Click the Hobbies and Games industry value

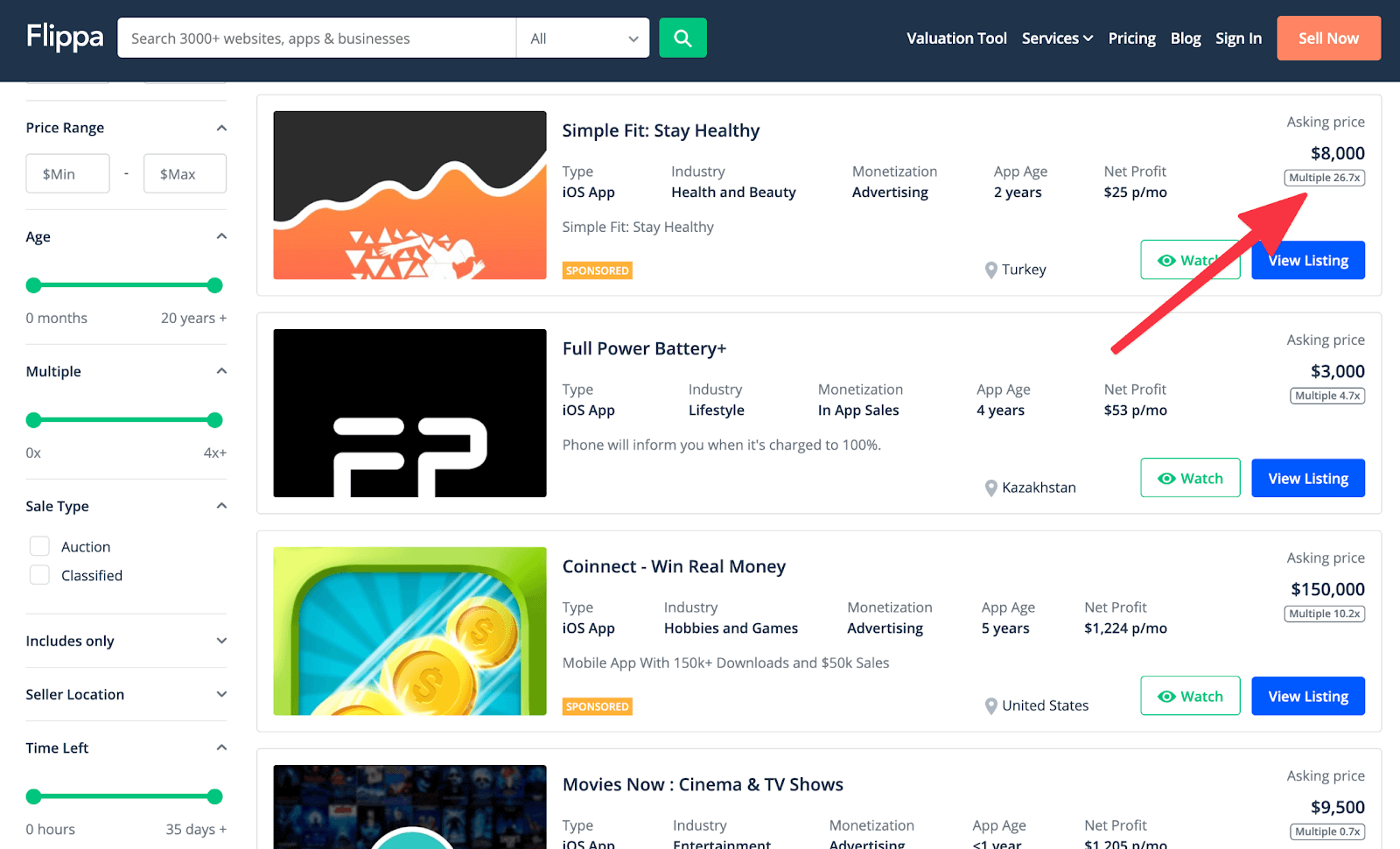click(x=731, y=628)
